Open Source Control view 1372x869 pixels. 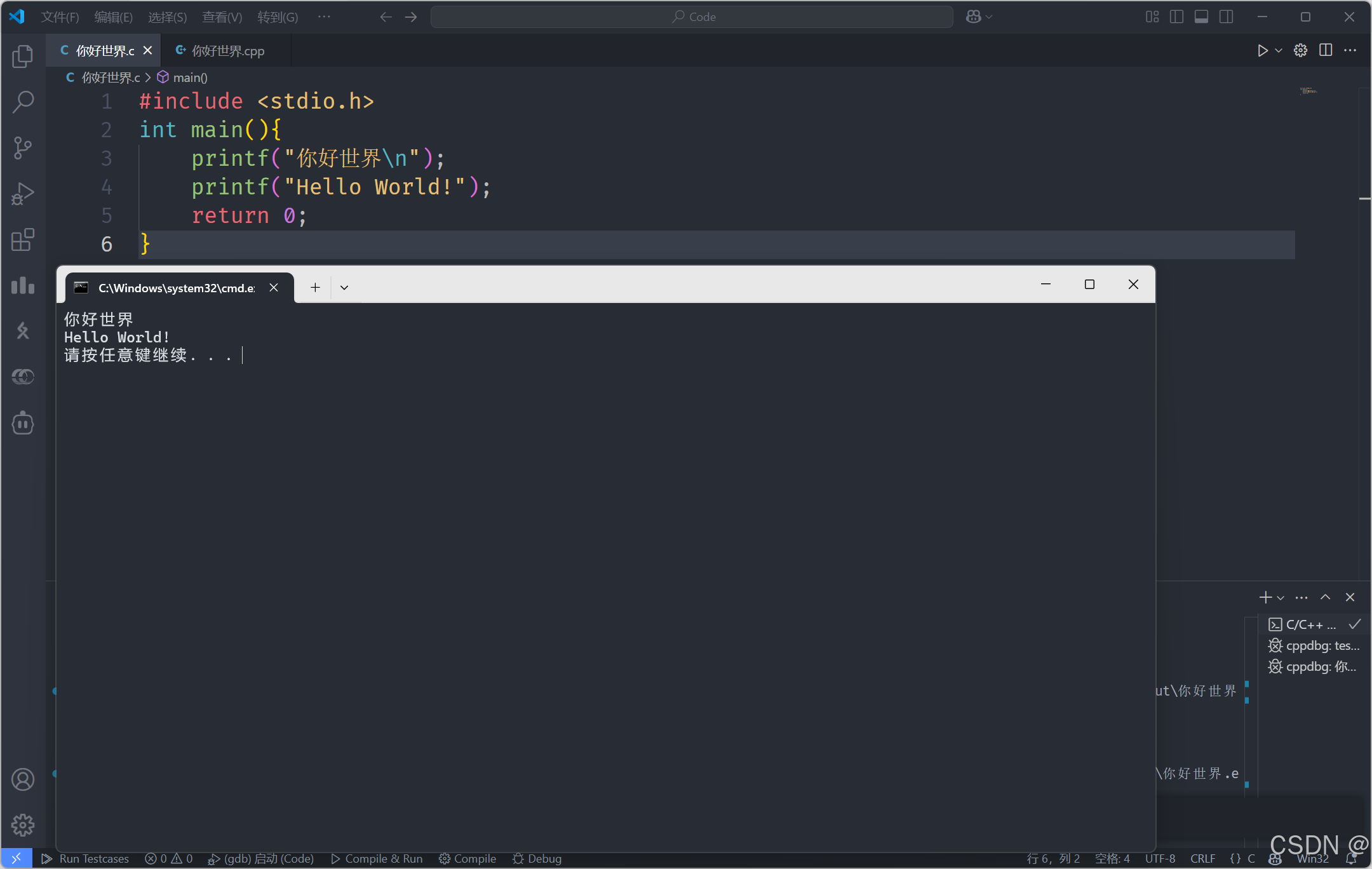23,147
